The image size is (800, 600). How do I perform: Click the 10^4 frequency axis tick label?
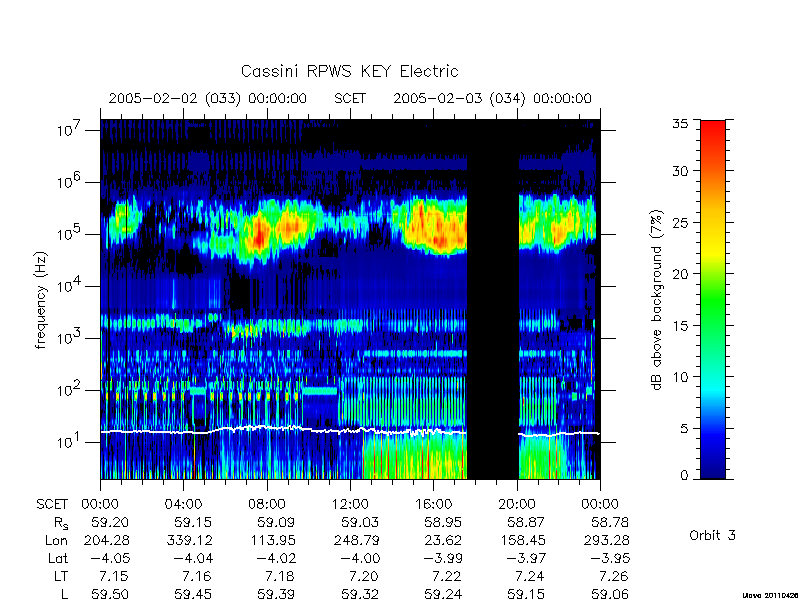[x=70, y=286]
